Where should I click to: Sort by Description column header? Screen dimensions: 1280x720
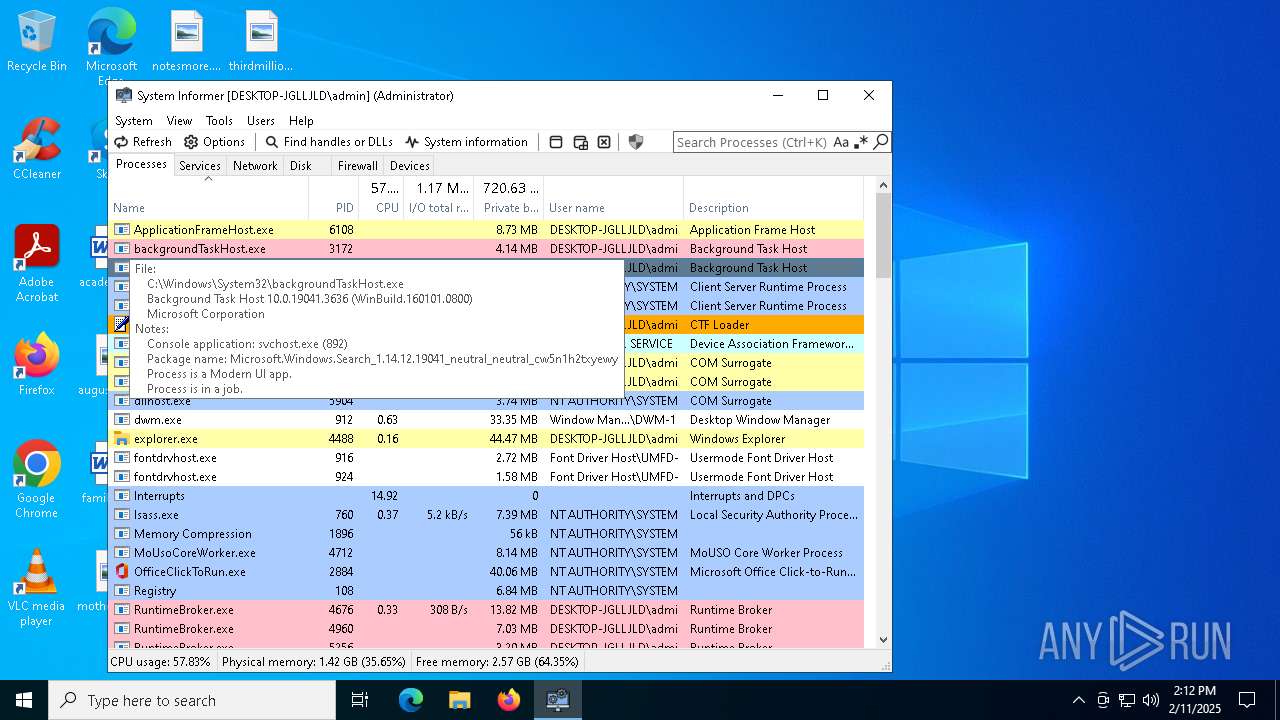coord(774,198)
